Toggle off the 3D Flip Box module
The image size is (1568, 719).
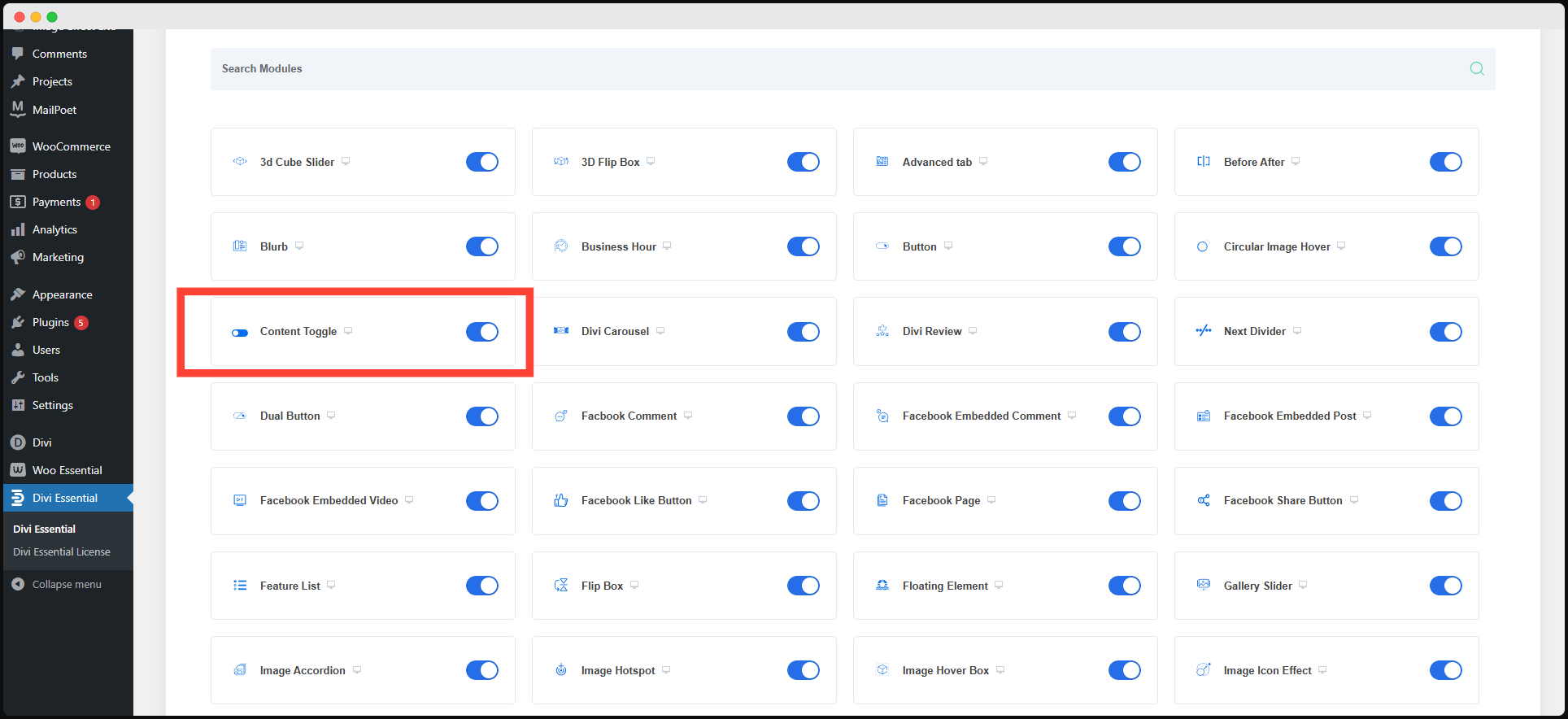(x=804, y=162)
